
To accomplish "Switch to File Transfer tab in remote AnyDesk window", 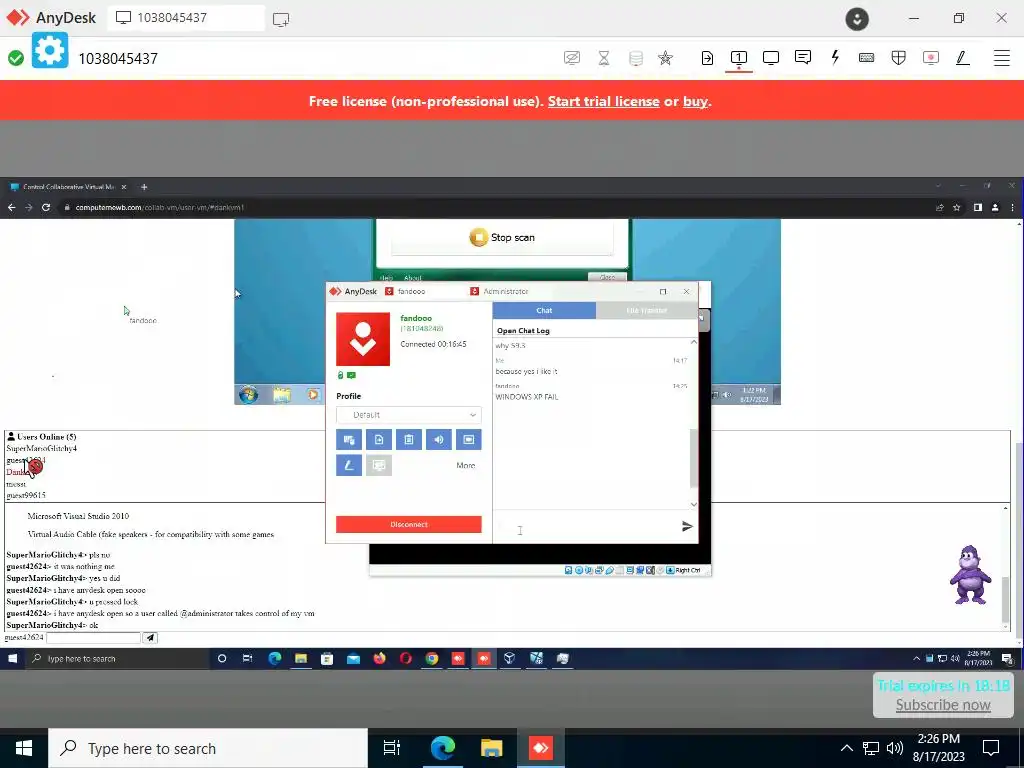I will 647,310.
